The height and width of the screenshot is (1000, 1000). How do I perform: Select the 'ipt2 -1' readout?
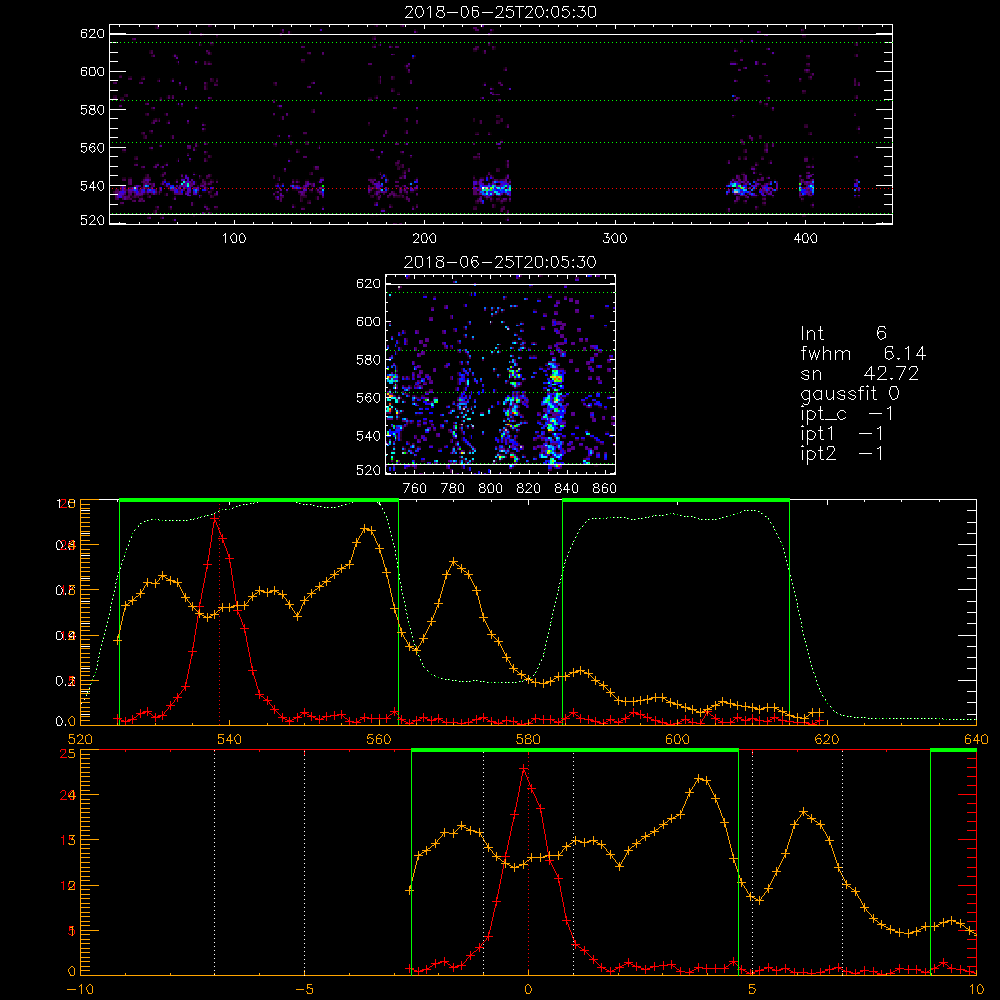(841, 453)
